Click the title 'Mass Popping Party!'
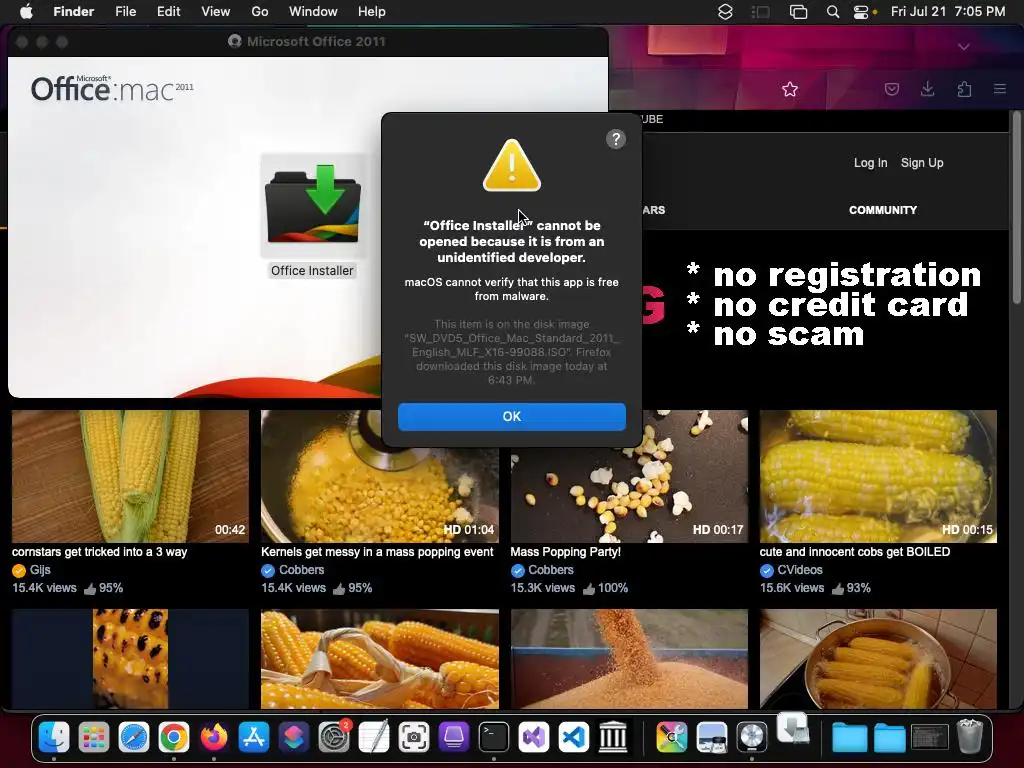This screenshot has height=768, width=1024. pos(566,552)
